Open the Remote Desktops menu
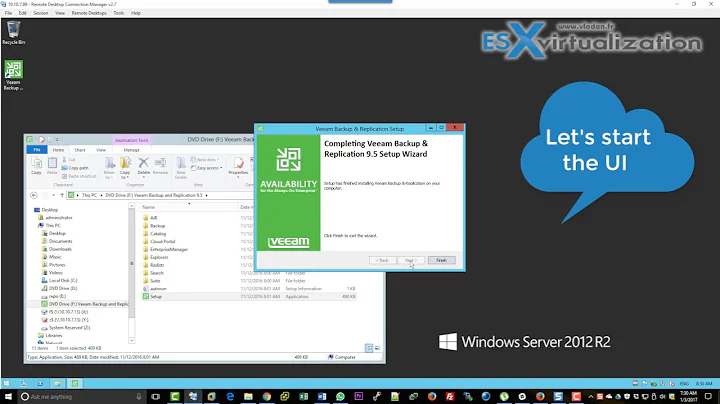 click(89, 13)
